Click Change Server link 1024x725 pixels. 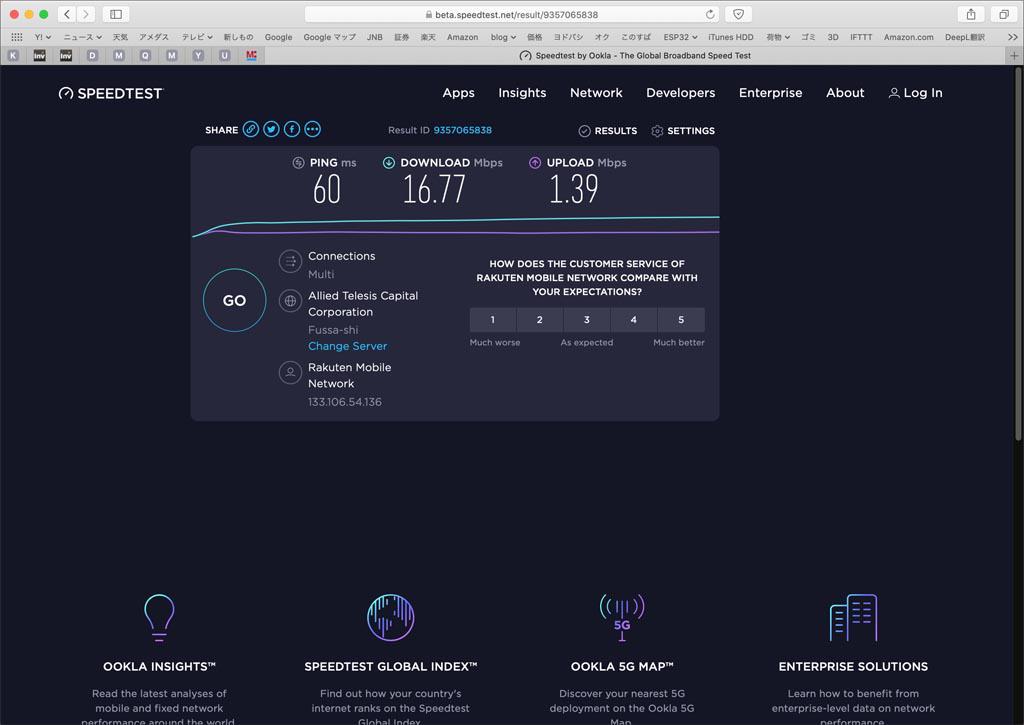[x=347, y=346]
